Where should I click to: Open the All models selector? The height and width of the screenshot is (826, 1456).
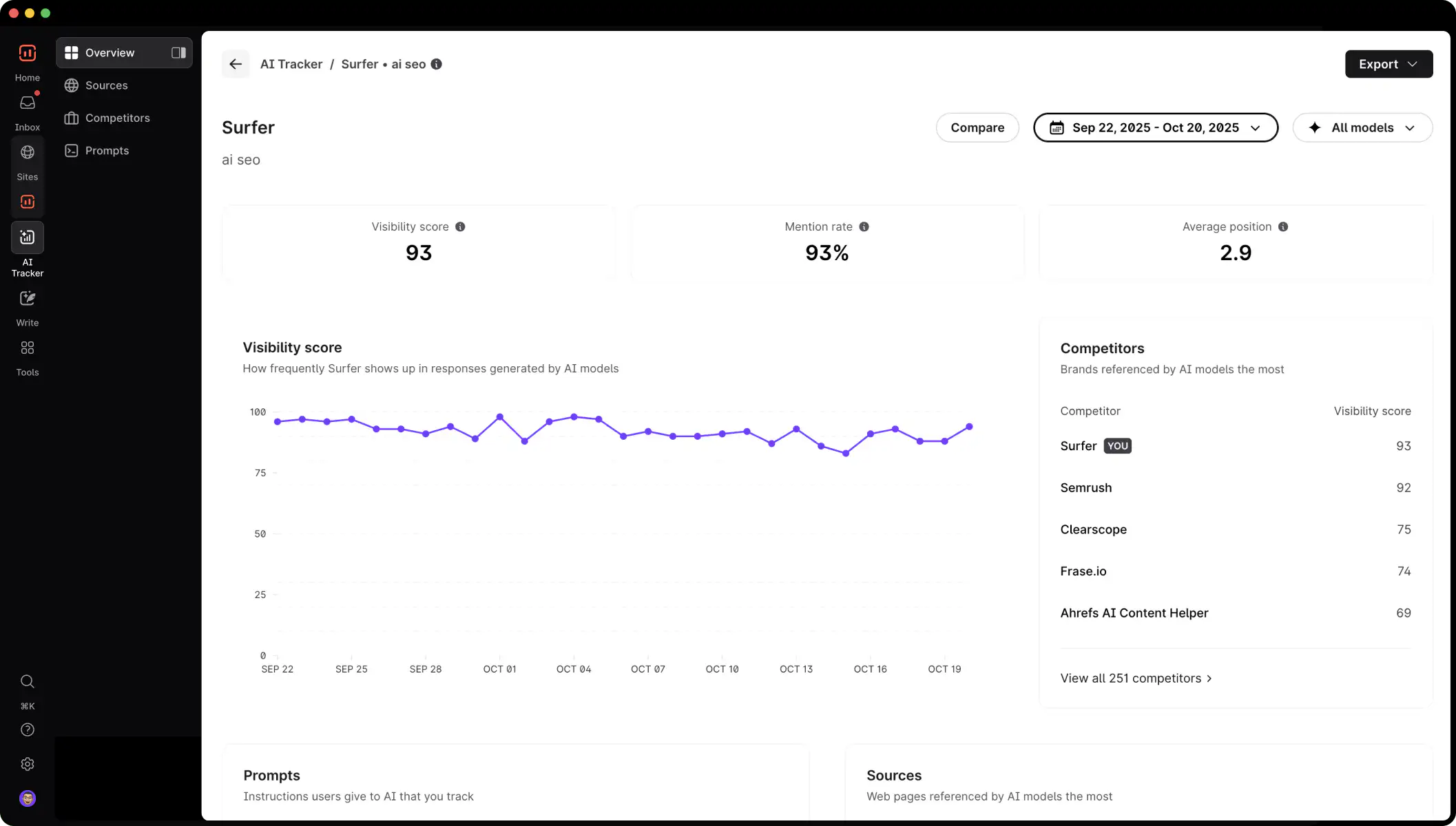click(1362, 127)
